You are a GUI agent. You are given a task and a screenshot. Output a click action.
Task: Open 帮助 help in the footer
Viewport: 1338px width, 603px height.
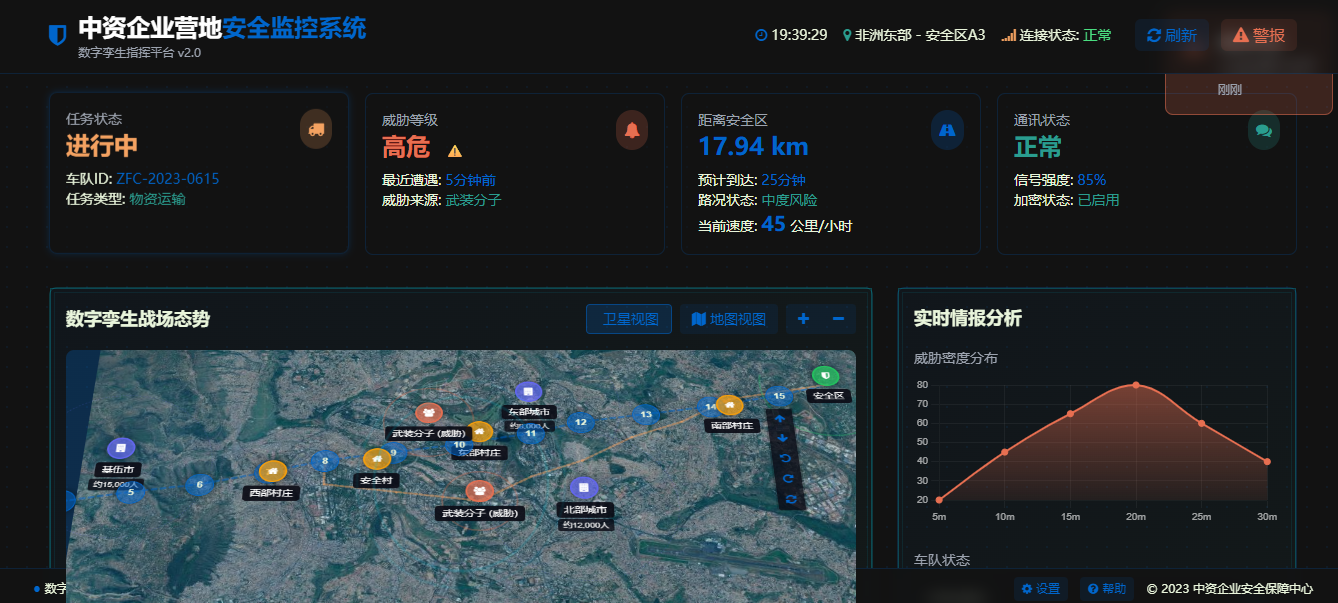click(1107, 589)
